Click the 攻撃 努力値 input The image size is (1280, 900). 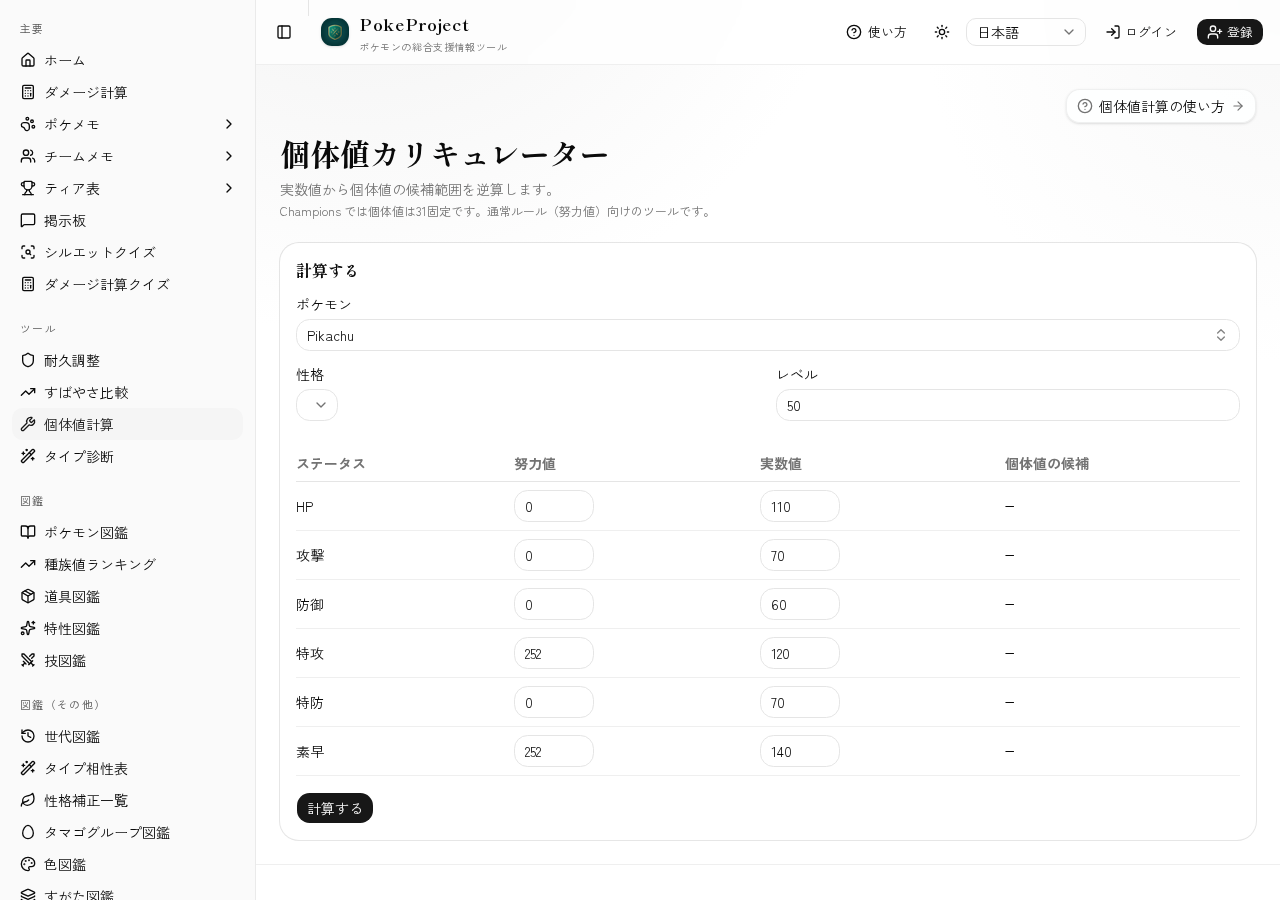pyautogui.click(x=554, y=555)
